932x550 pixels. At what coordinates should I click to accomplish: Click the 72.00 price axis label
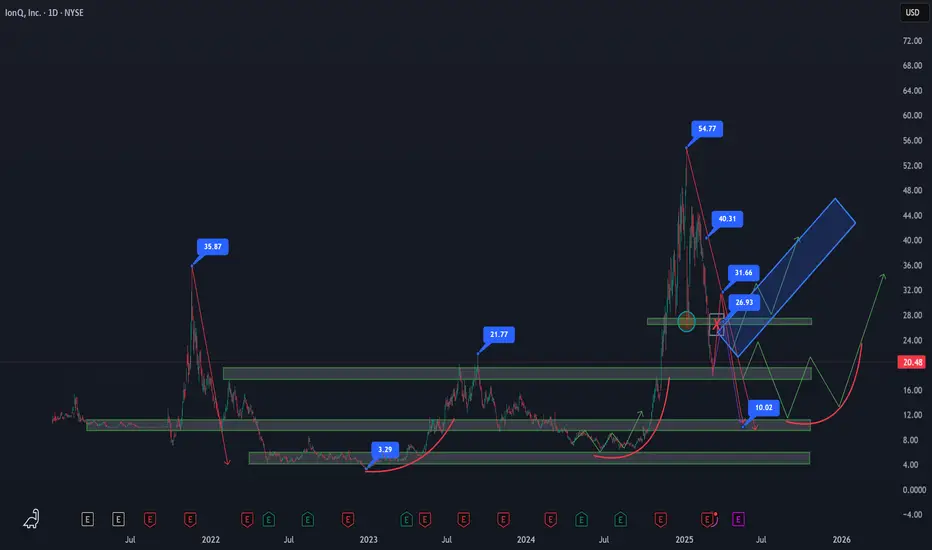click(912, 40)
